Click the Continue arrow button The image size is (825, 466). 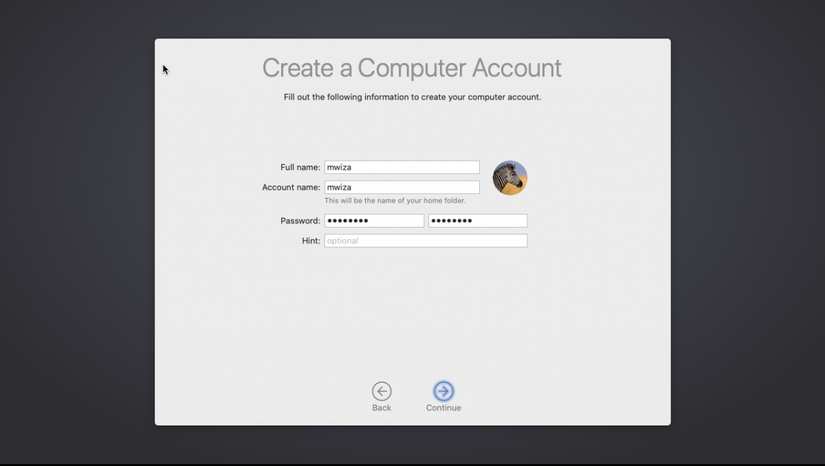click(444, 391)
